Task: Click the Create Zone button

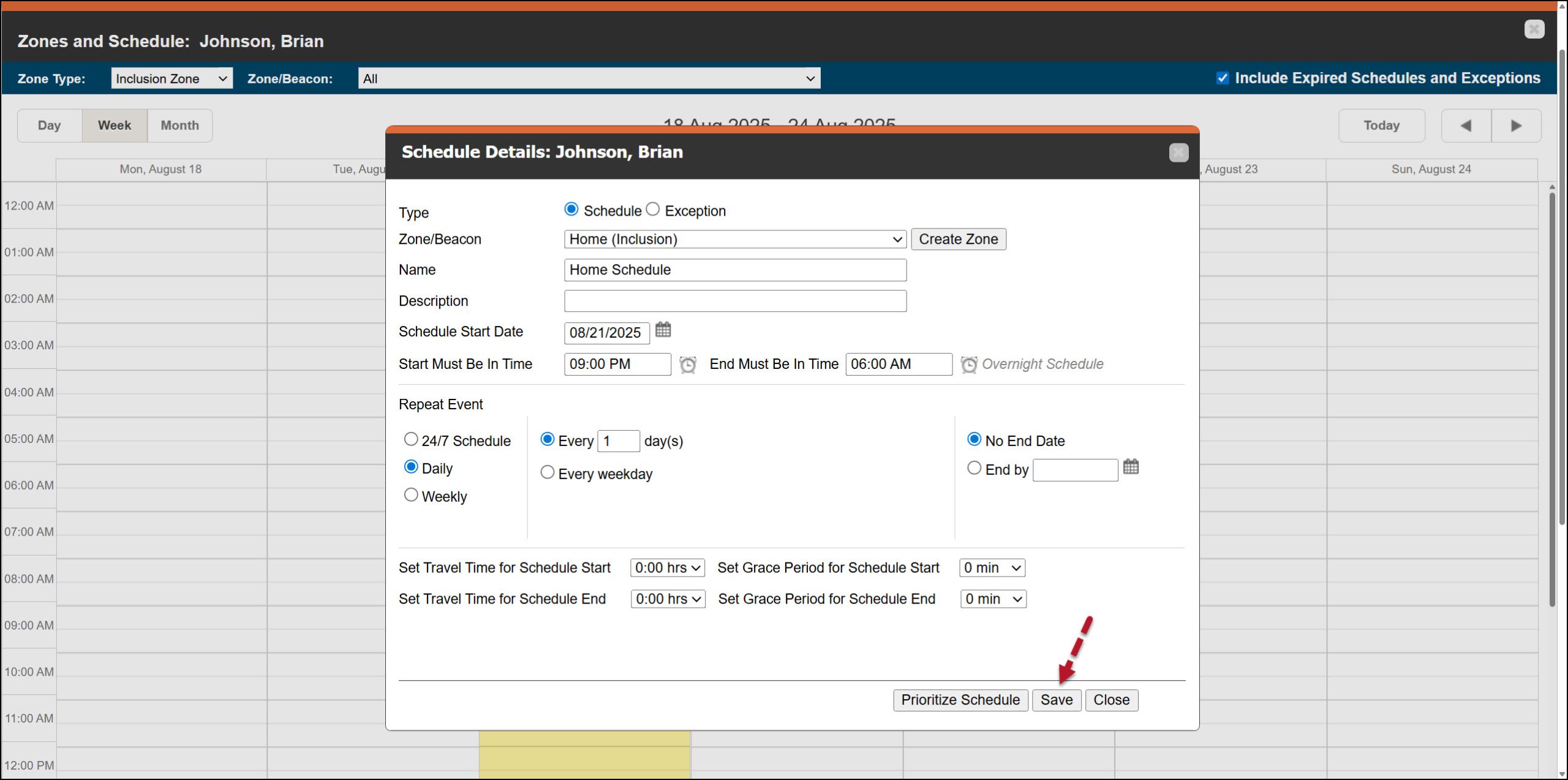Action: pyautogui.click(x=958, y=240)
